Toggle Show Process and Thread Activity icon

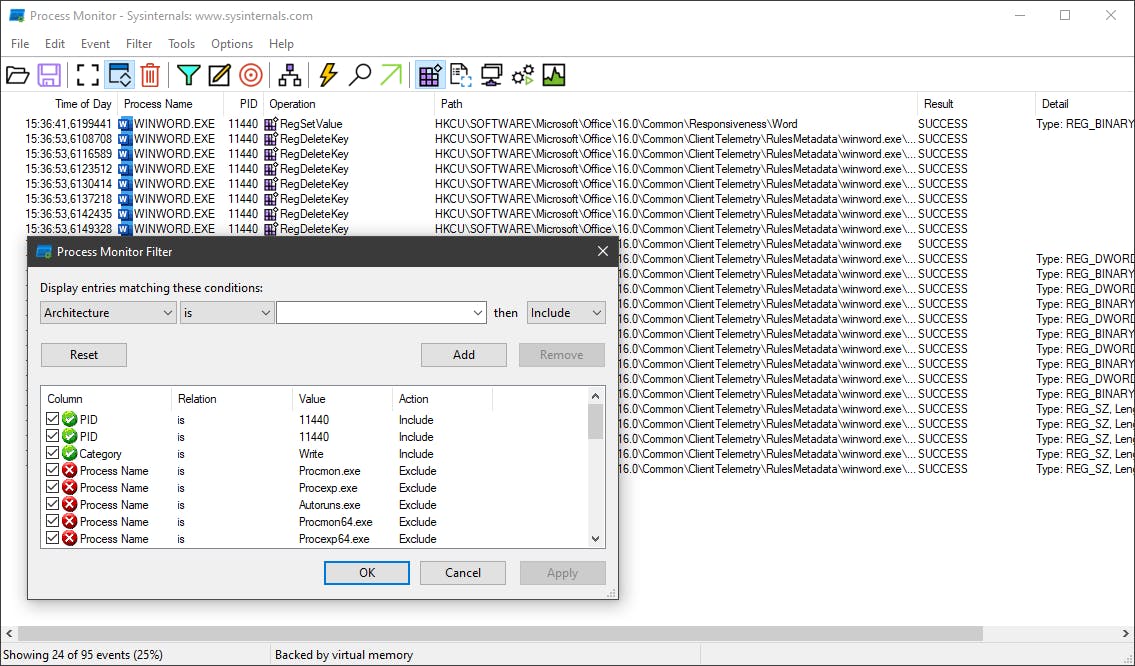point(523,75)
